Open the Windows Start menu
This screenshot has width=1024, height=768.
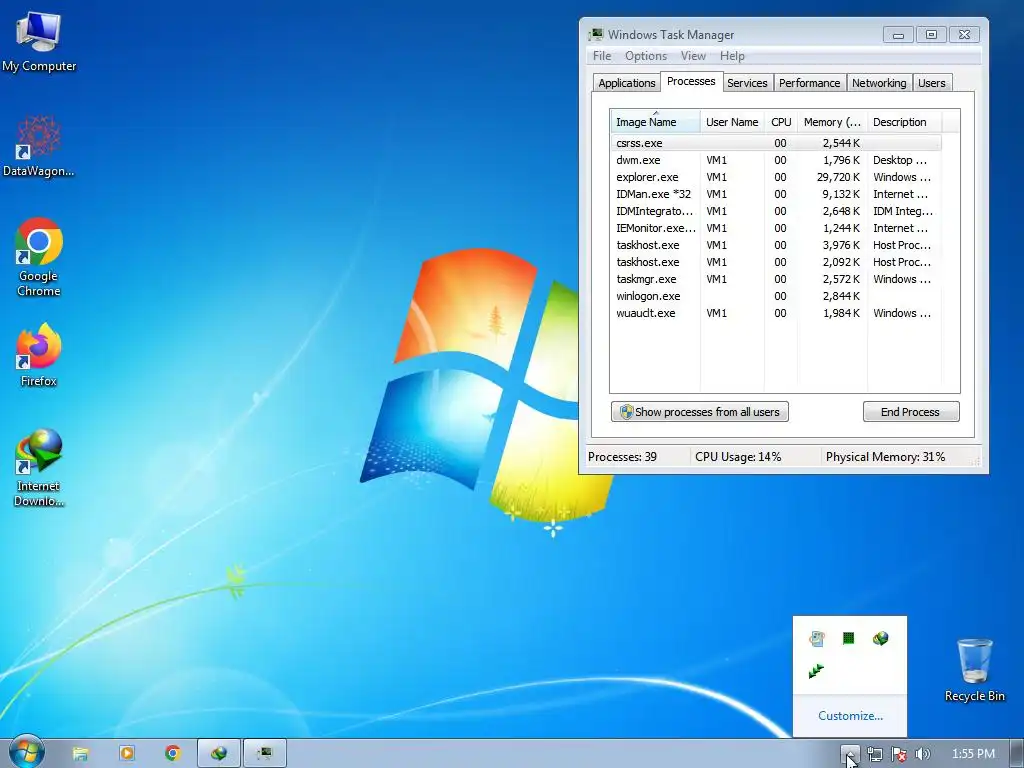[x=25, y=753]
